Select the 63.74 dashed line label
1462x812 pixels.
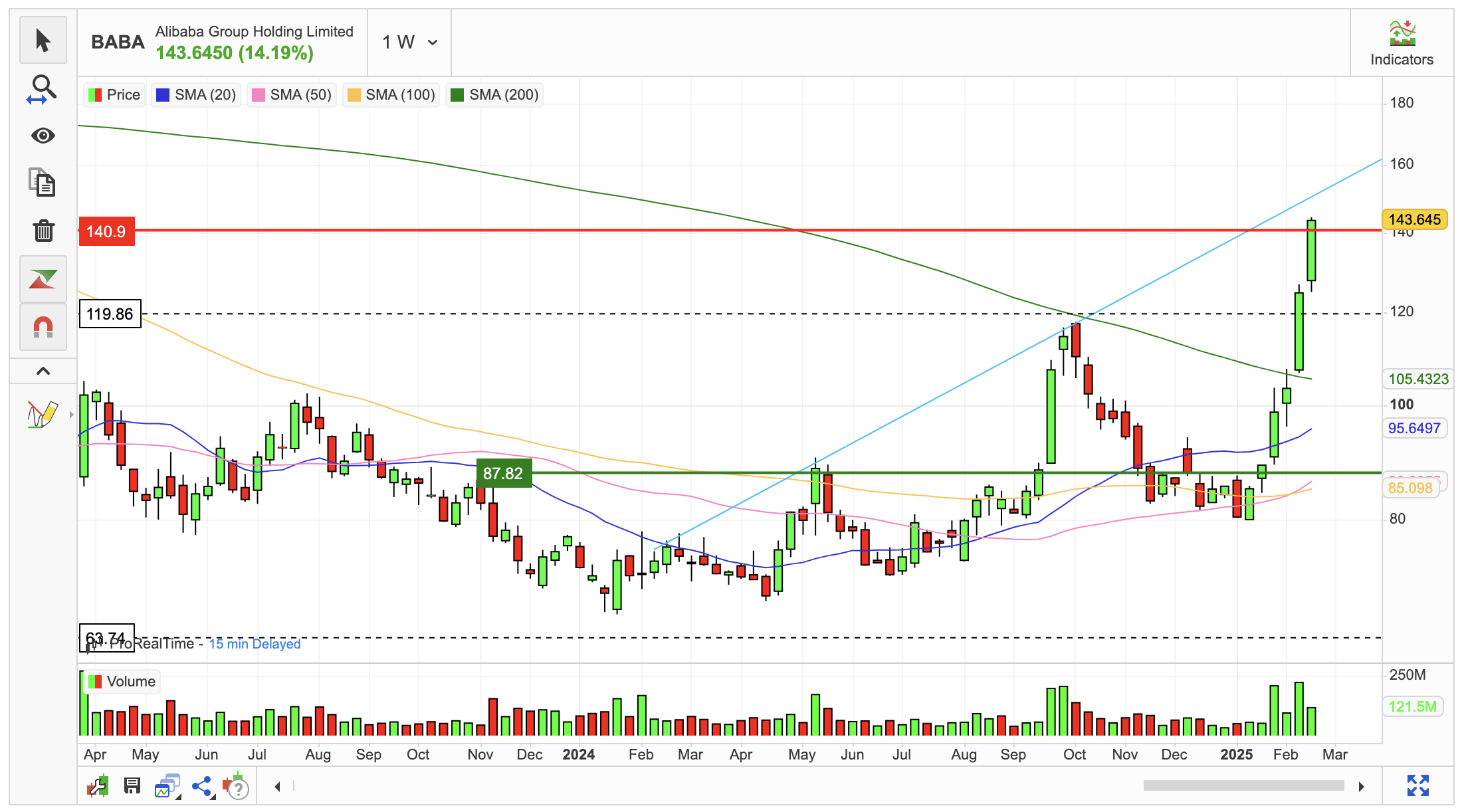click(106, 638)
